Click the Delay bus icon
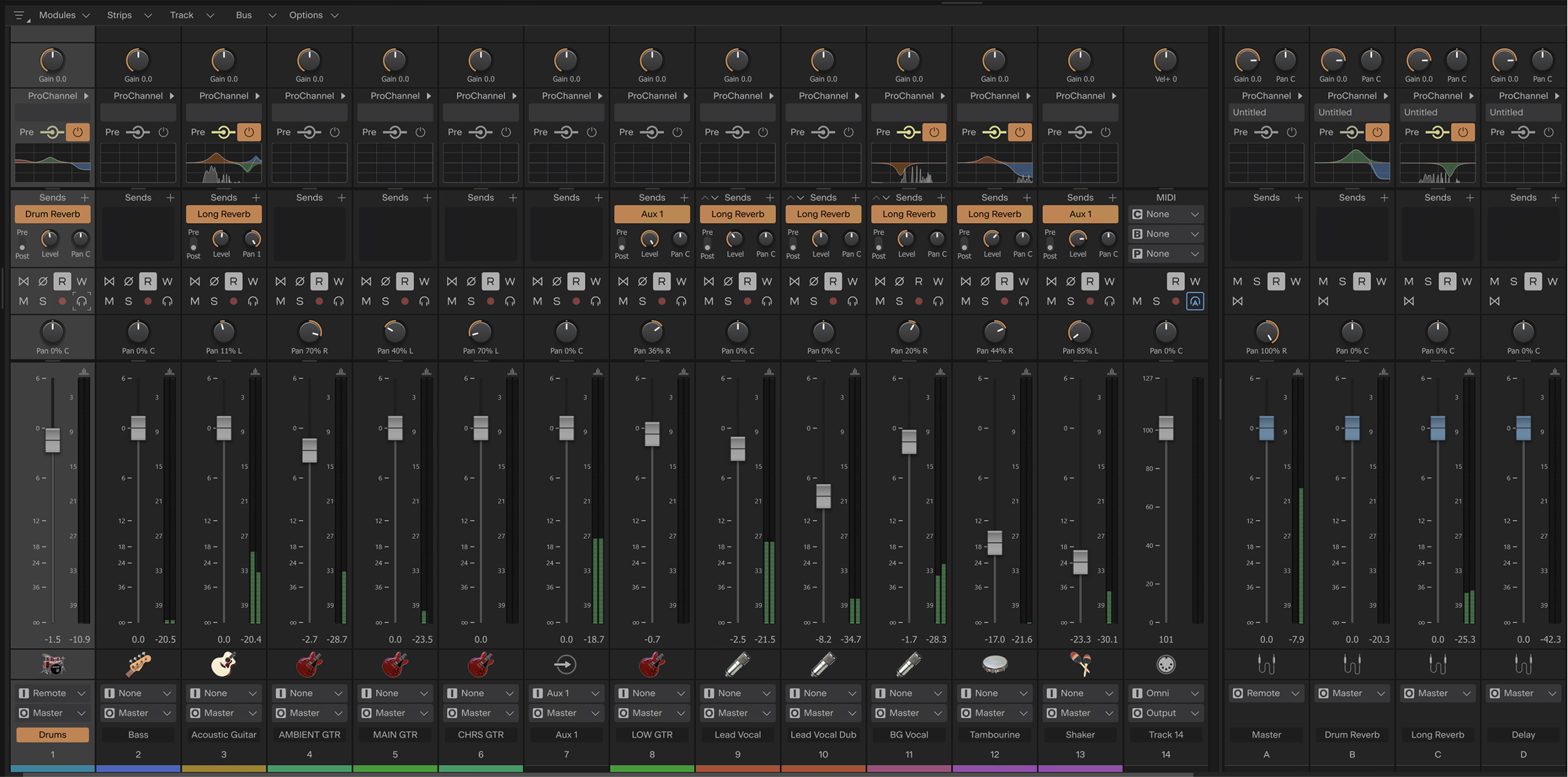The image size is (1568, 777). [x=1523, y=665]
